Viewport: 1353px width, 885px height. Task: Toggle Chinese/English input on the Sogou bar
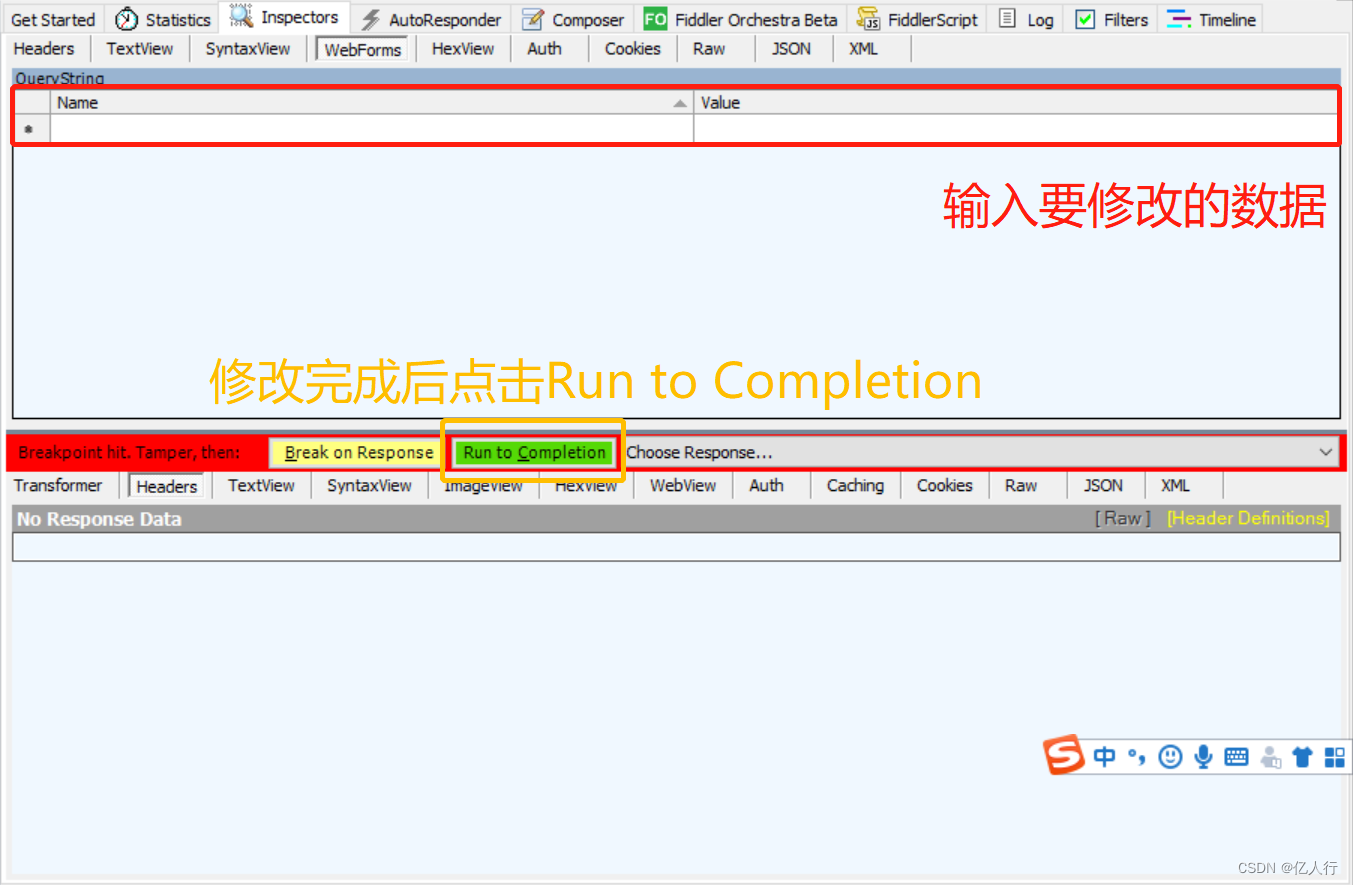1105,756
